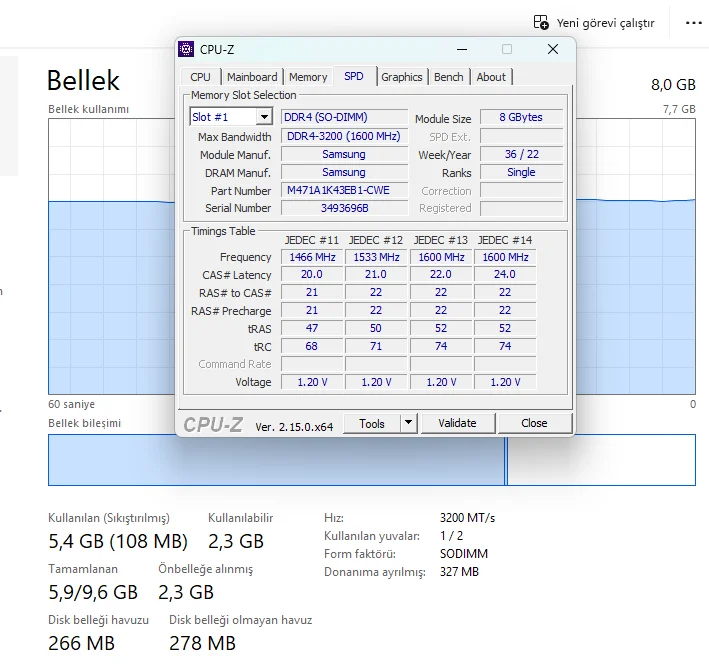Click the 8,0 GB total memory label

(673, 85)
